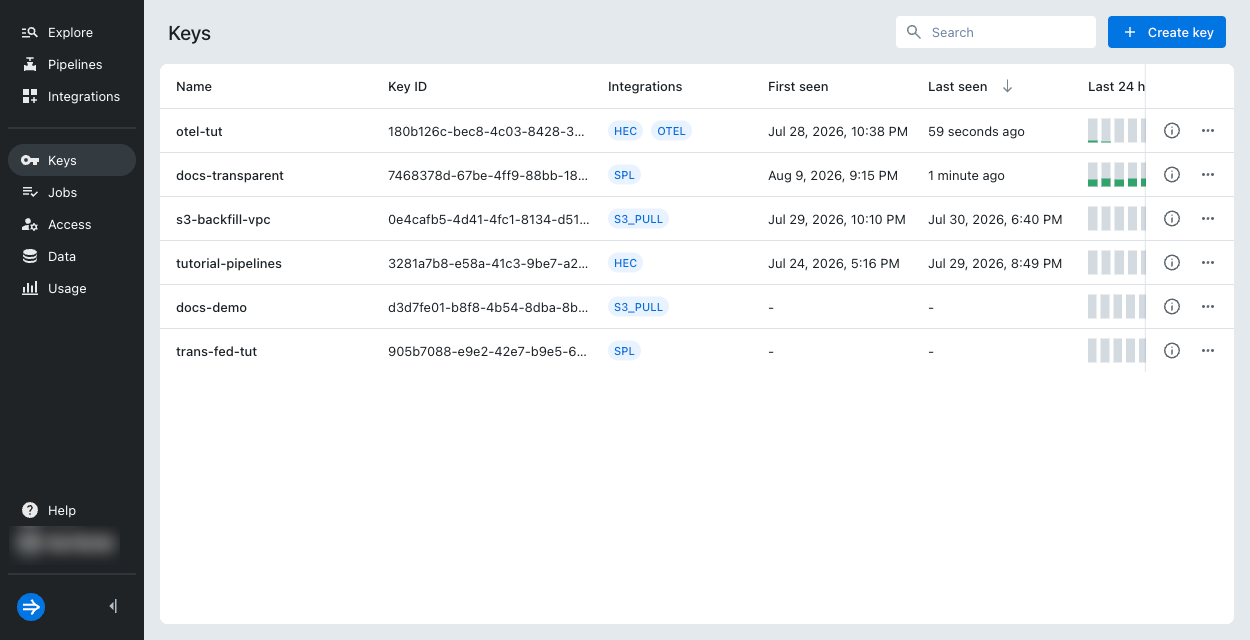Image resolution: width=1250 pixels, height=640 pixels.
Task: Click the S3_PULL tag on docs-demo row
Action: pyautogui.click(x=638, y=307)
